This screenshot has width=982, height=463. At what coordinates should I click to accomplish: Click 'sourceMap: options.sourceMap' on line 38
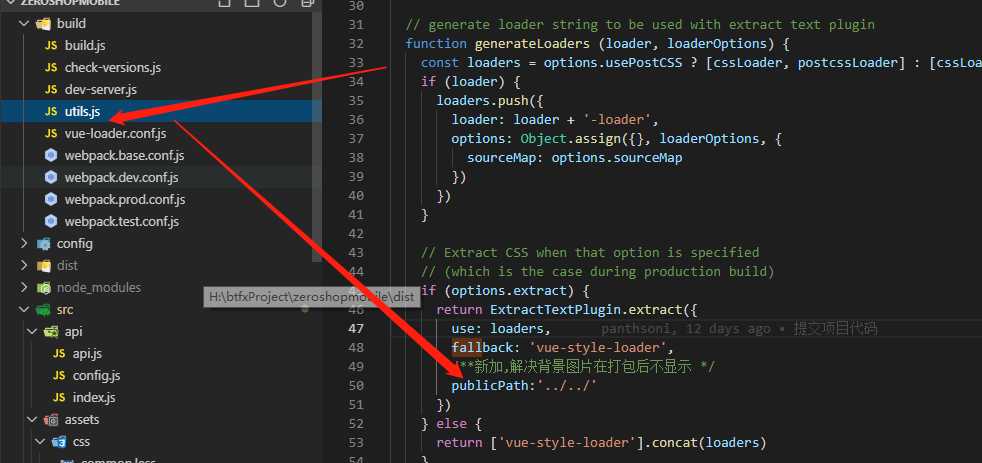coord(574,158)
